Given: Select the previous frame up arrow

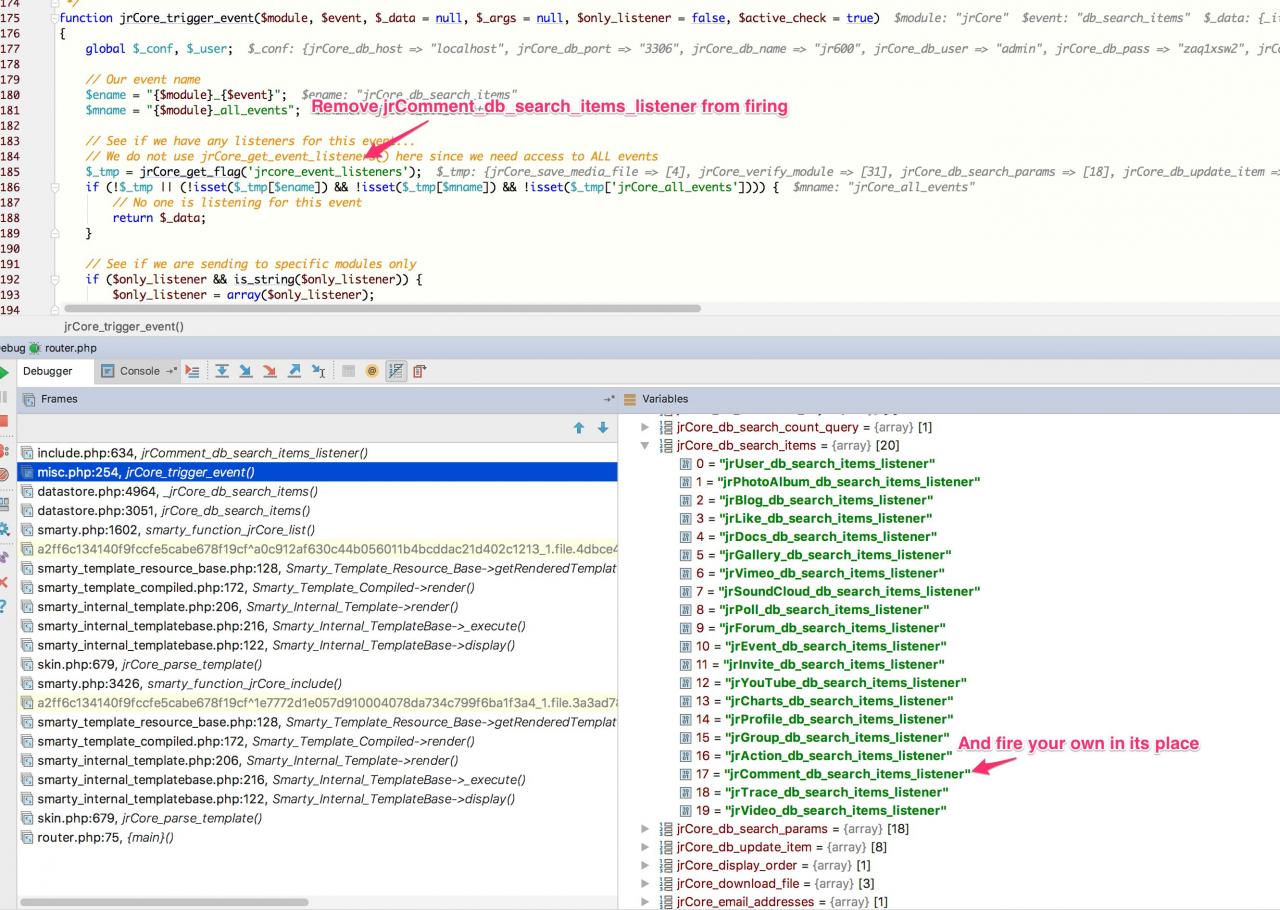Looking at the screenshot, I should tap(578, 428).
